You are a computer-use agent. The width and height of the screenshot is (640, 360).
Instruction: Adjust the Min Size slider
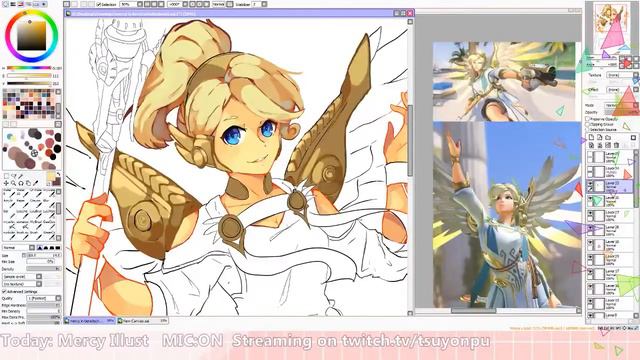click(40, 262)
